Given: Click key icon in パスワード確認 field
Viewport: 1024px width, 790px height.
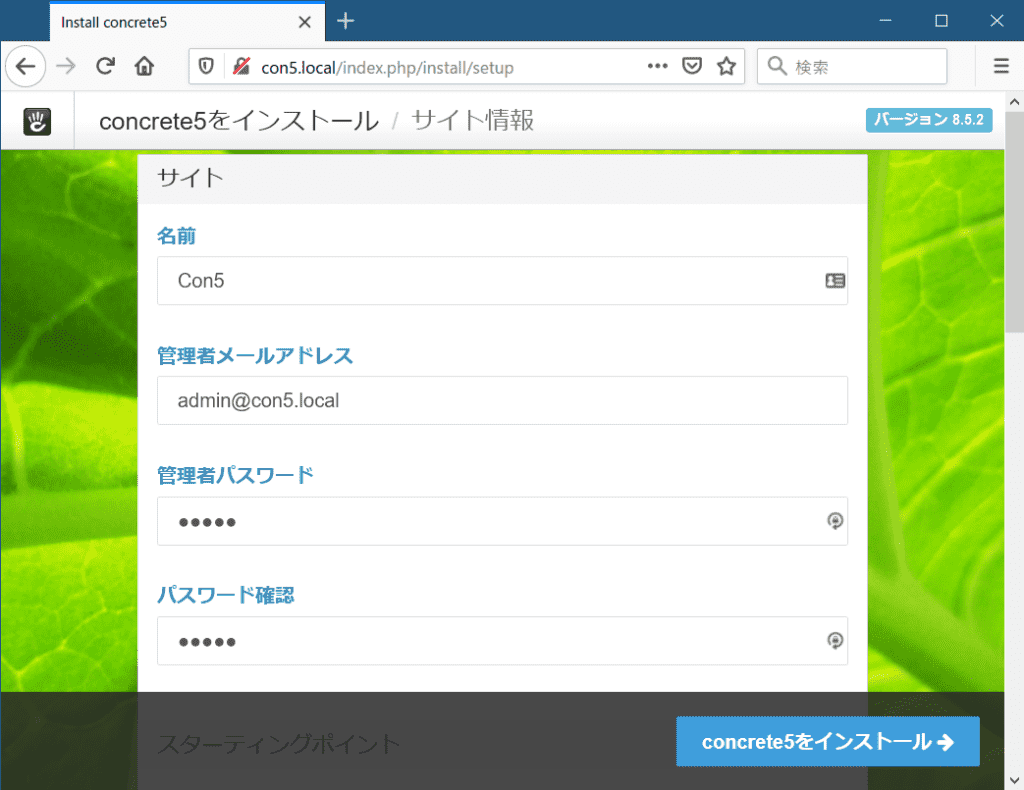Looking at the screenshot, I should click(835, 640).
